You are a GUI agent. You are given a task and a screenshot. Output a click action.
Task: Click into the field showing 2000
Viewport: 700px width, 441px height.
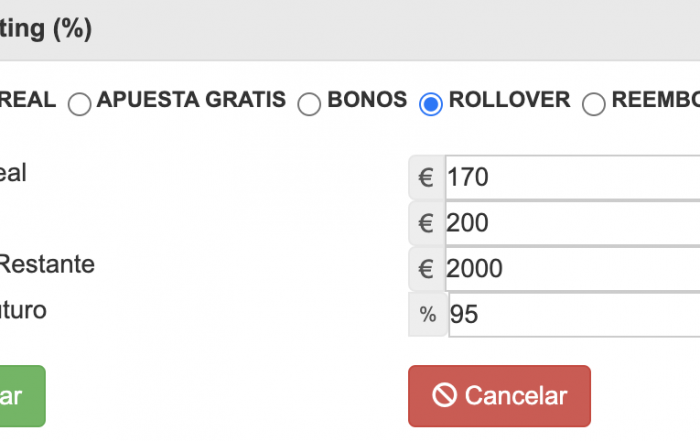pyautogui.click(x=572, y=269)
